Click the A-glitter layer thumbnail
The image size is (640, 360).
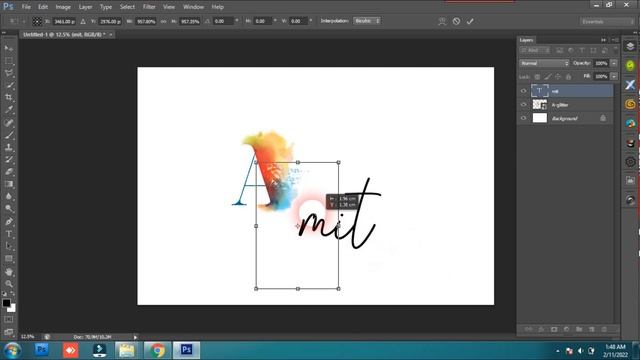point(540,105)
